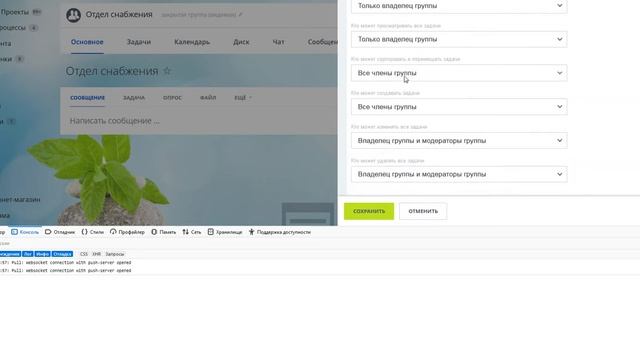Open the Сеть devtools panel
The height and width of the screenshot is (360, 640).
(x=191, y=232)
